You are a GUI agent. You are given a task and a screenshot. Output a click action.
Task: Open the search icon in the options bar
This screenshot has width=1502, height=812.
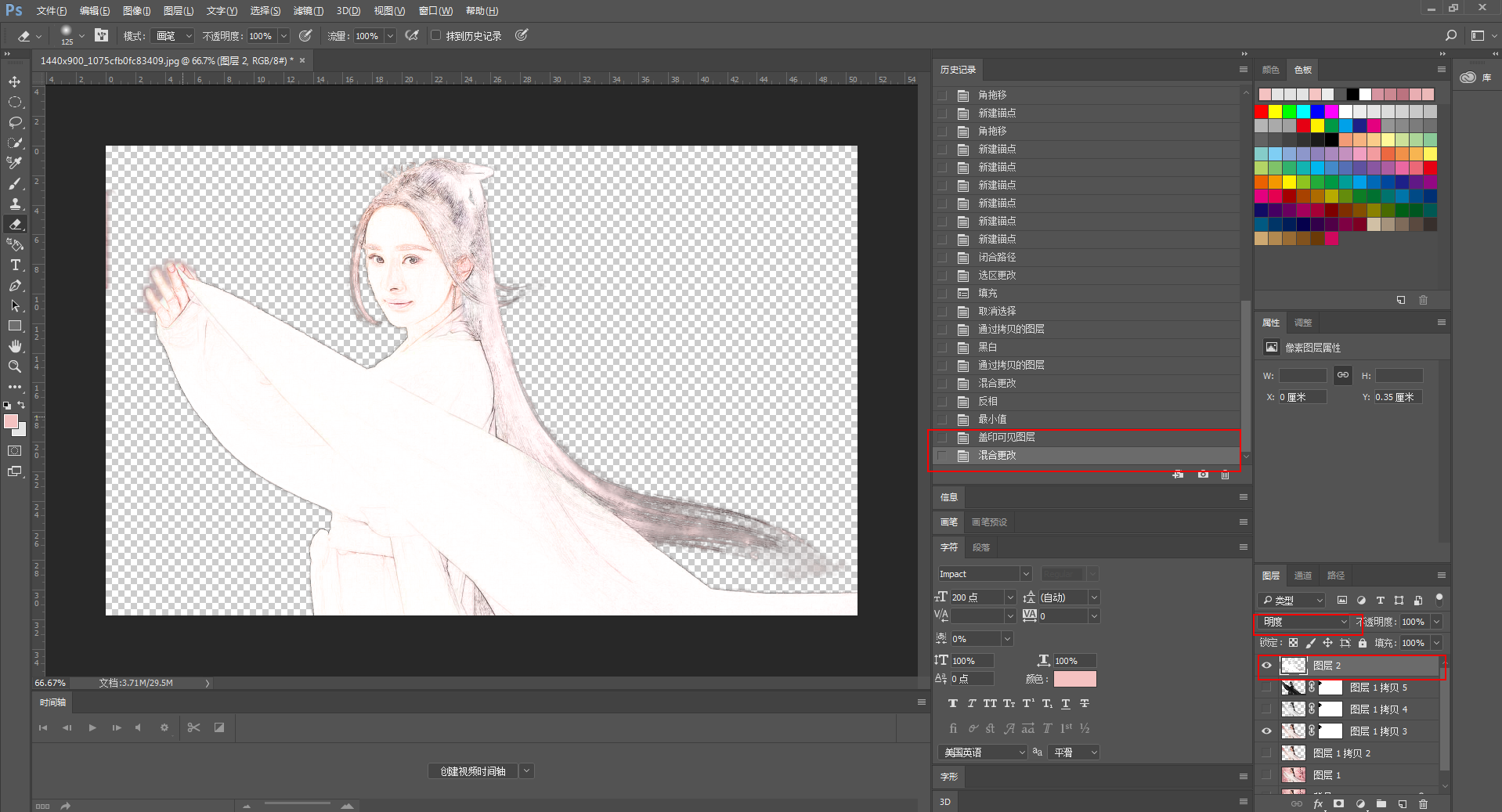coord(1451,35)
